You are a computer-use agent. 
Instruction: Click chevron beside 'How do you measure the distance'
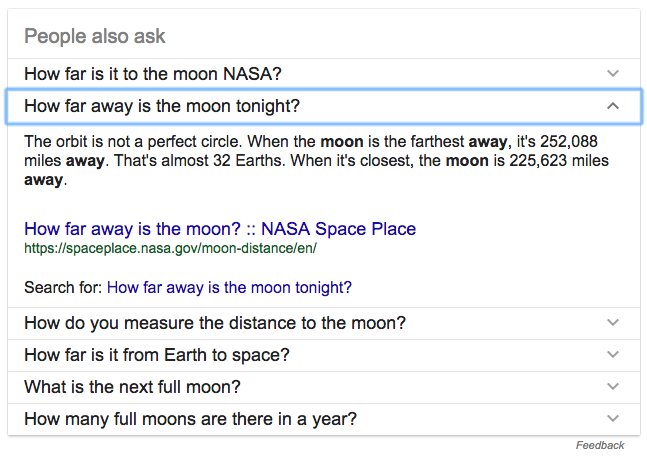click(x=613, y=323)
